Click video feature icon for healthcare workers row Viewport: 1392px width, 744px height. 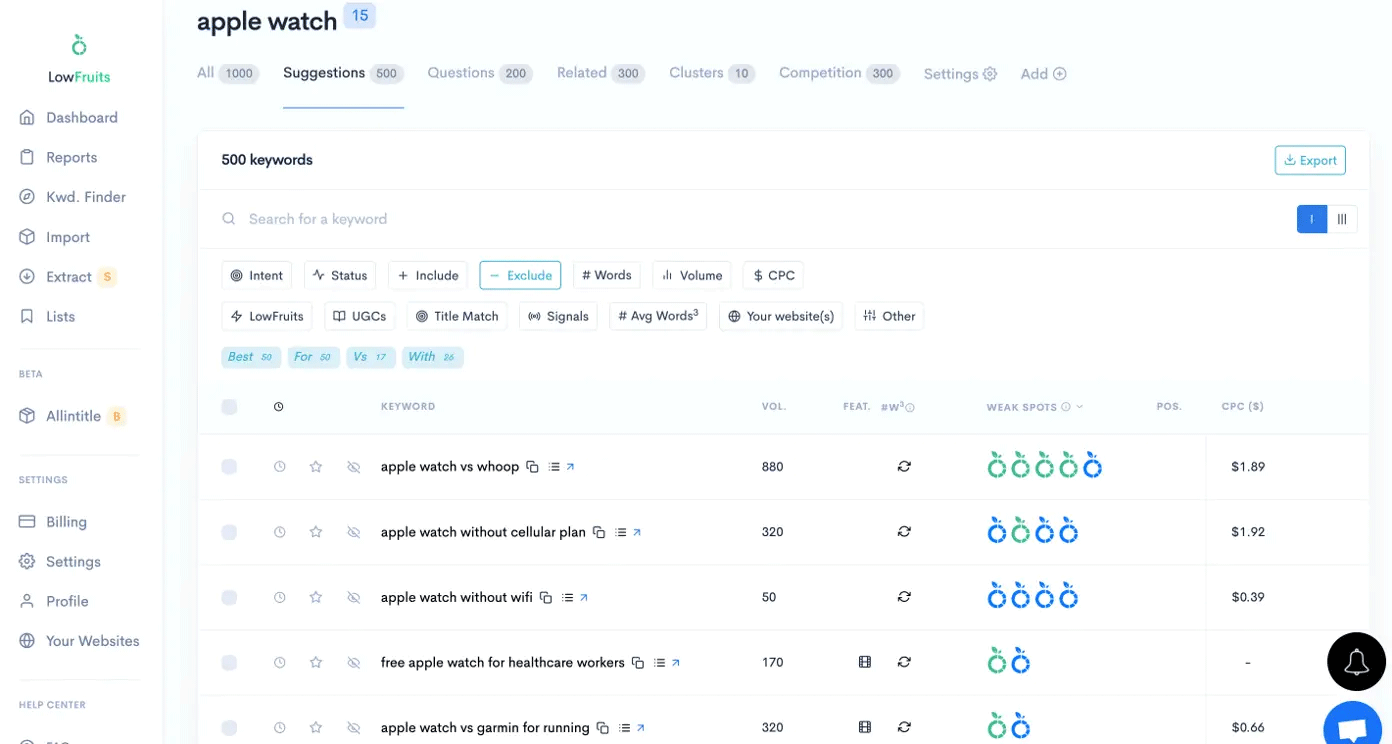tap(865, 662)
